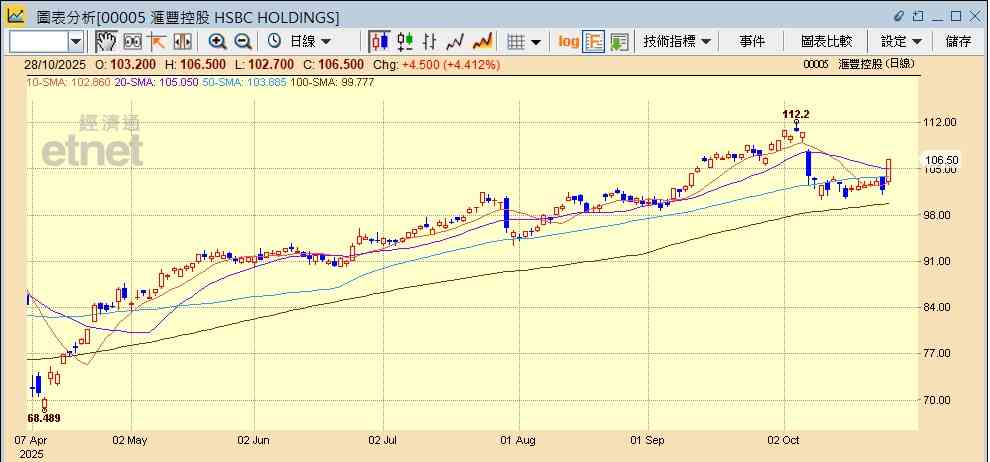Screen dimensions: 990x462
Task: Open the 技術指標 menu
Action: [x=677, y=41]
